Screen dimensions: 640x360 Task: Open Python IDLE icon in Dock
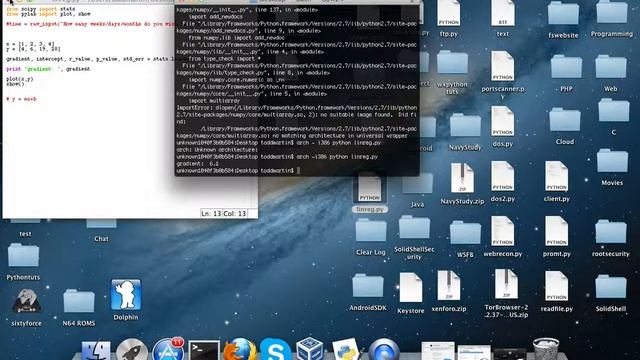pos(345,350)
